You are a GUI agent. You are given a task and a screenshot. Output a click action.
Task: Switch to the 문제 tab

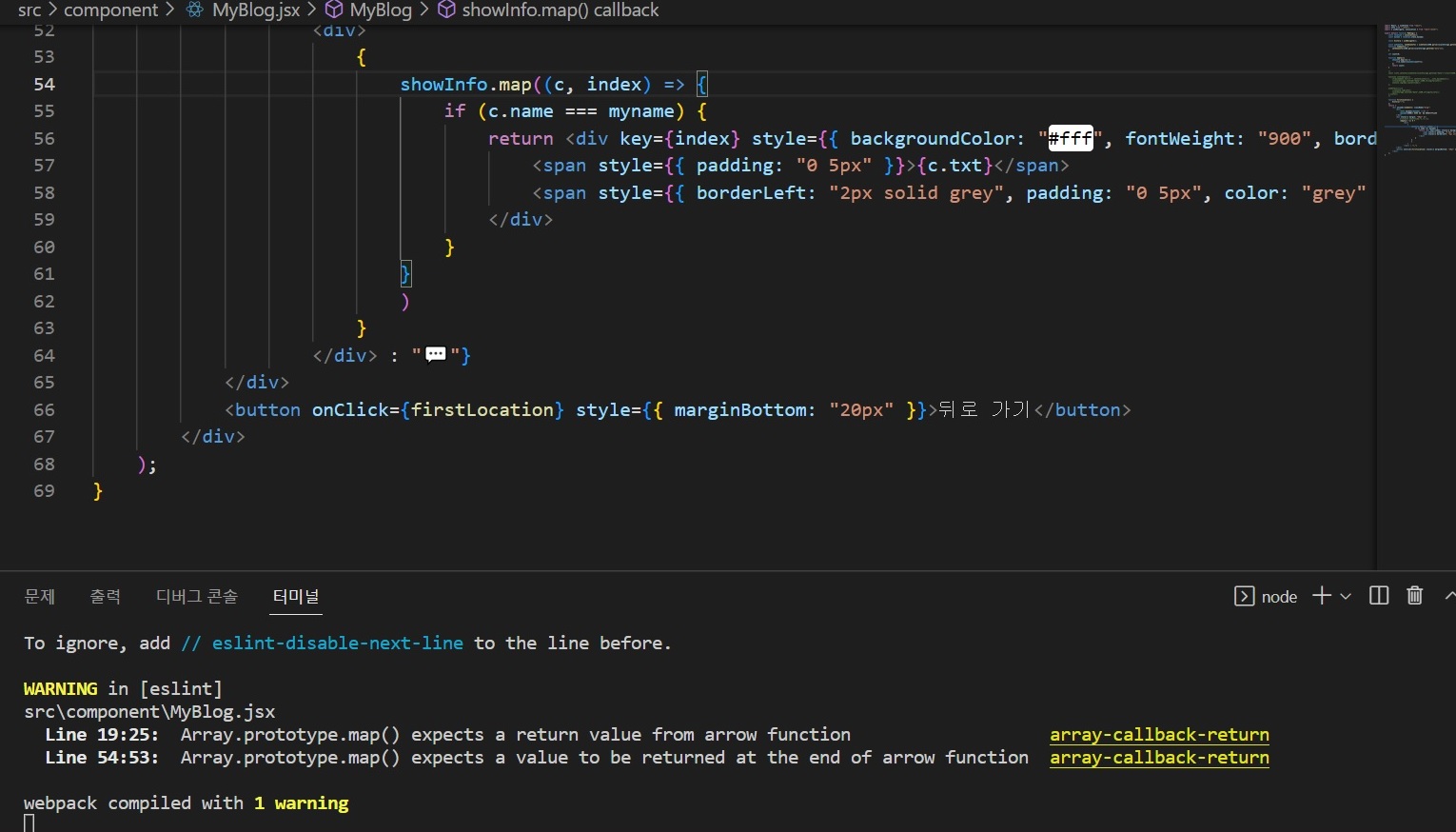pyautogui.click(x=39, y=597)
